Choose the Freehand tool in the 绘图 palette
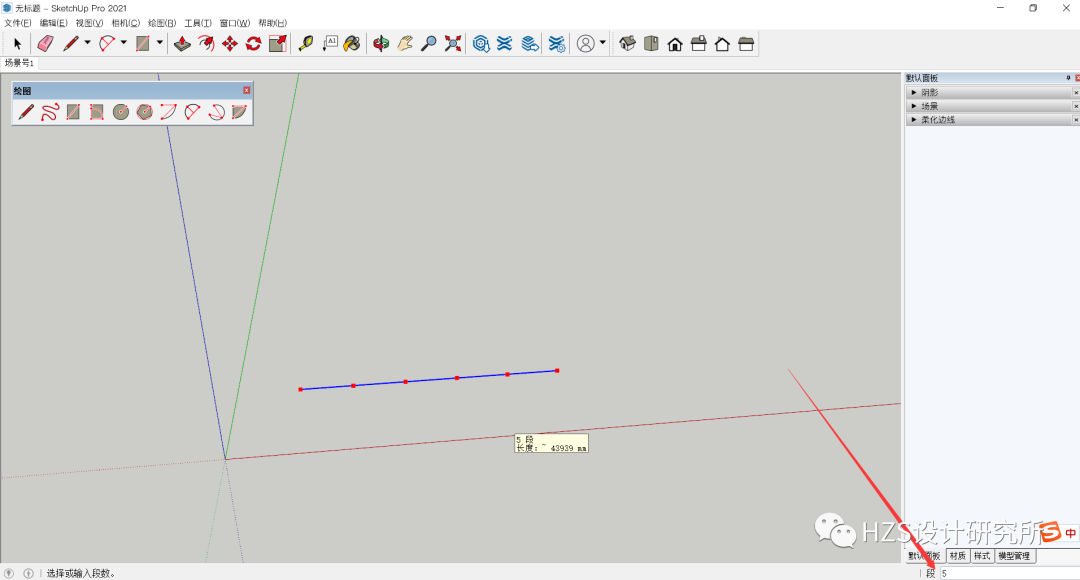The height and width of the screenshot is (580, 1080). [50, 111]
